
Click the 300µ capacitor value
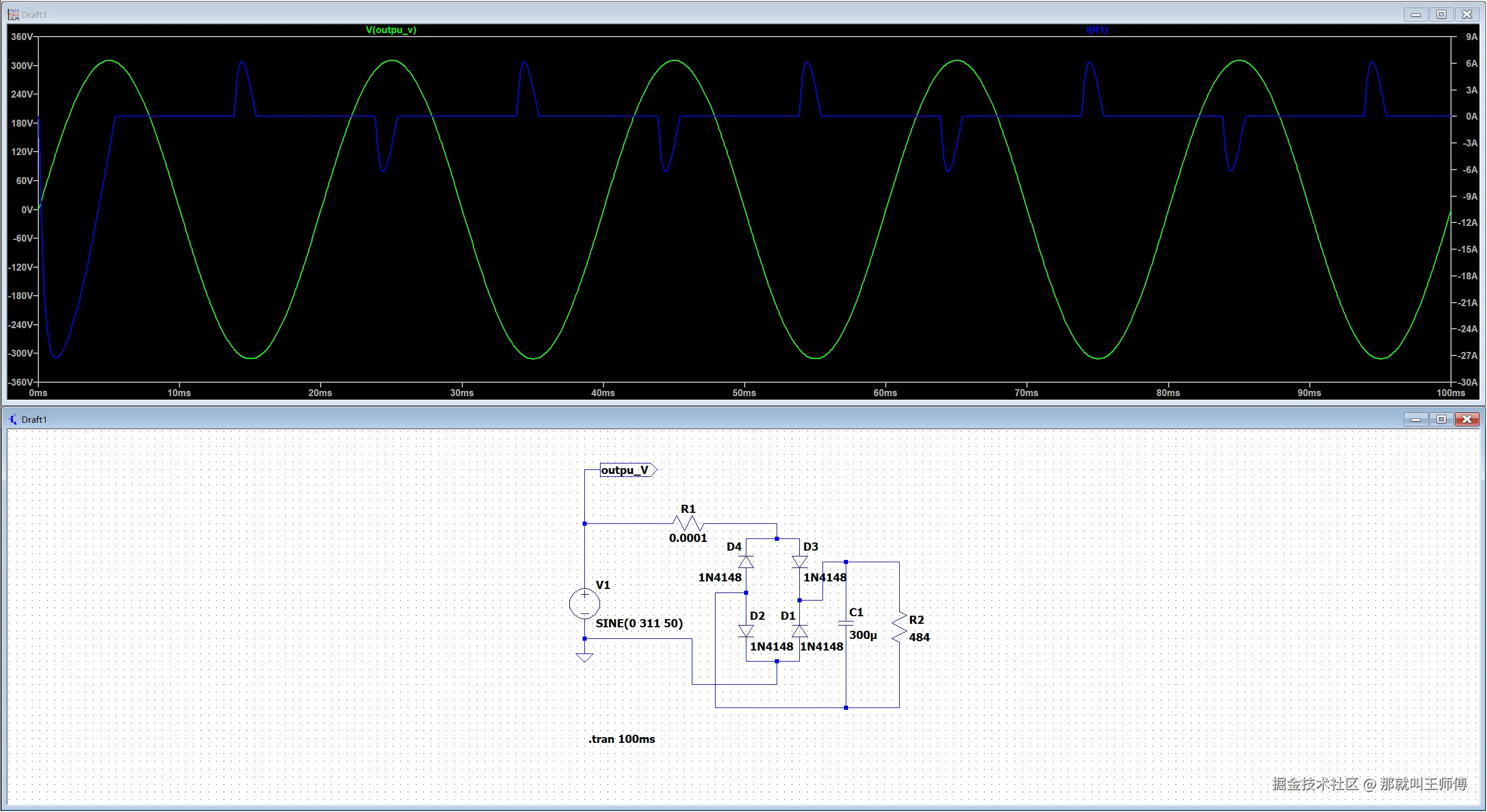tap(863, 635)
